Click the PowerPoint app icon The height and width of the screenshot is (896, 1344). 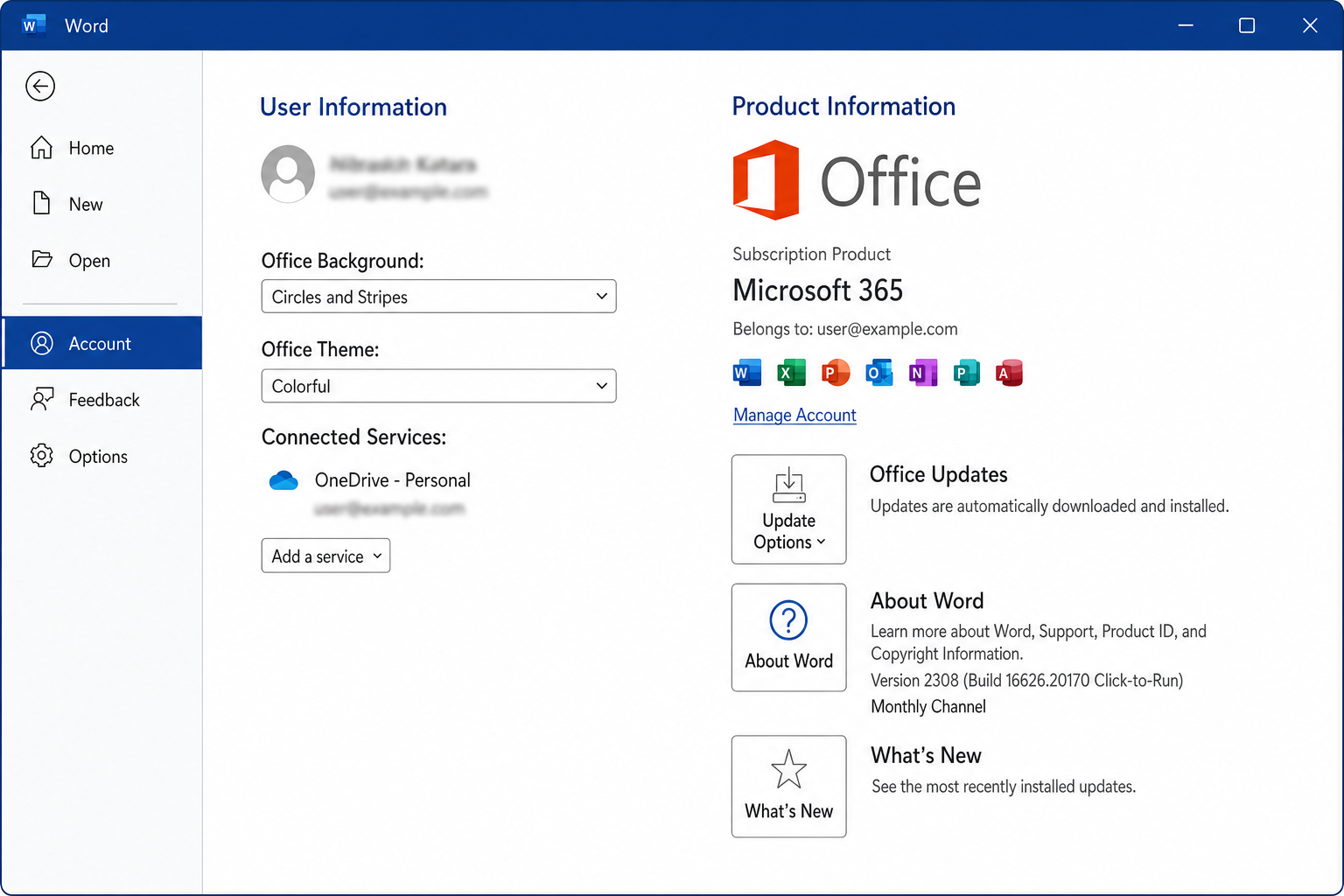(836, 373)
